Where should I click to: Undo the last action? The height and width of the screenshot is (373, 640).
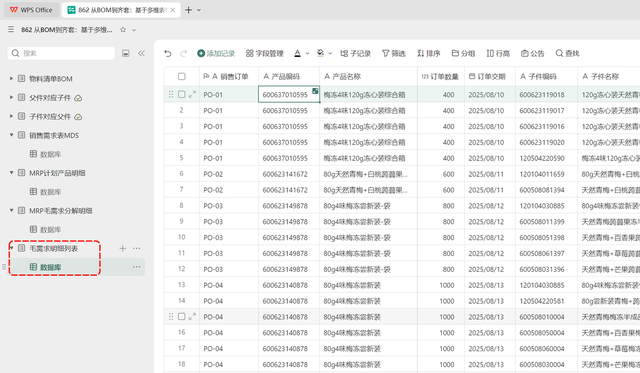[168, 53]
